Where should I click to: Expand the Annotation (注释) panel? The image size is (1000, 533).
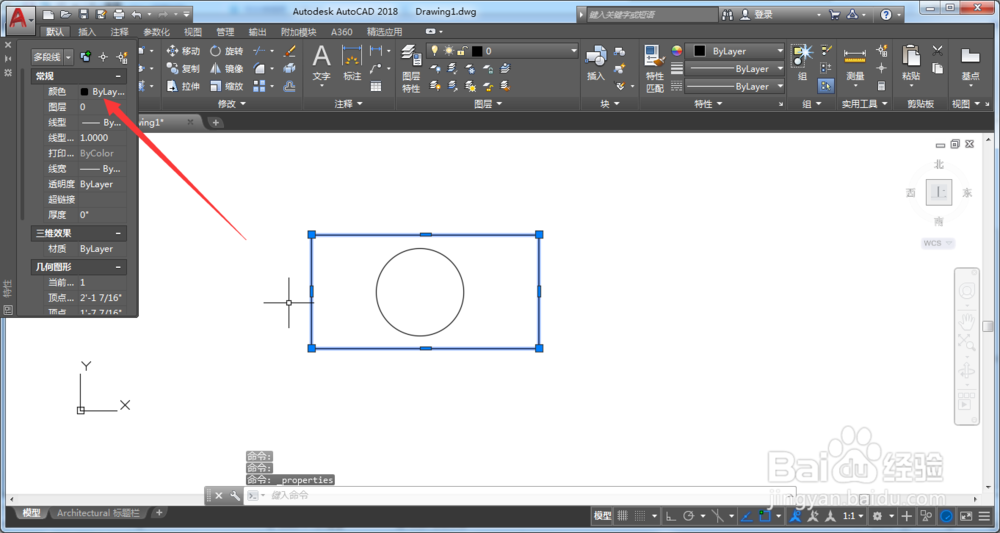348,103
